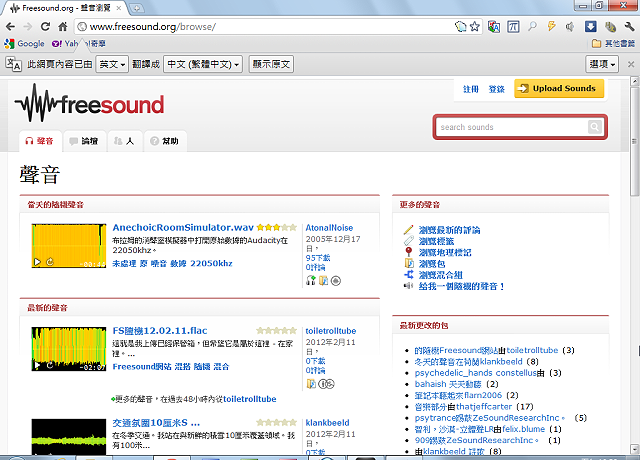This screenshot has height=460, width=640.
Task: Open the AnechoicRoomSimulator.wav sound title link
Action: [x=183, y=227]
